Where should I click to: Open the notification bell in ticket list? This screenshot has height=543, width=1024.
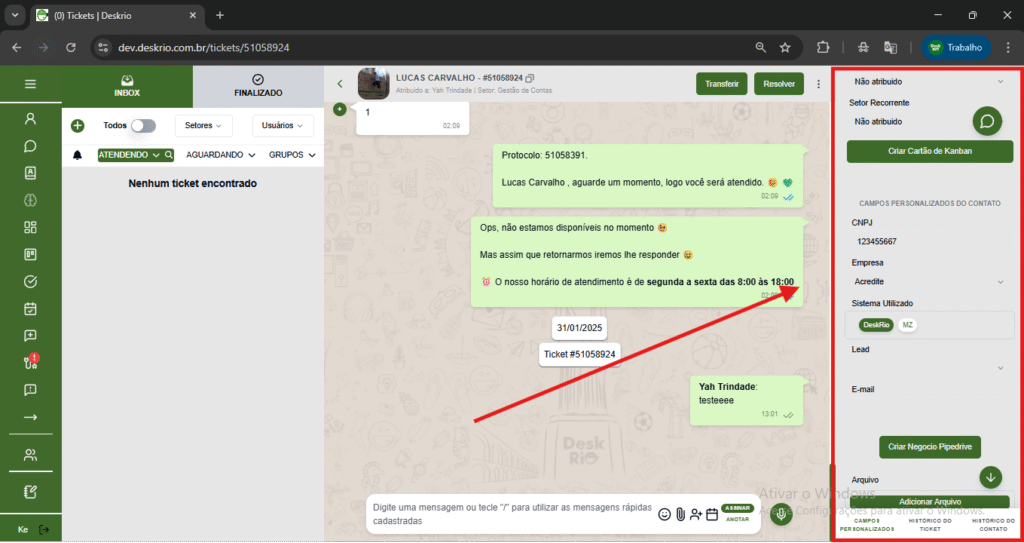78,155
